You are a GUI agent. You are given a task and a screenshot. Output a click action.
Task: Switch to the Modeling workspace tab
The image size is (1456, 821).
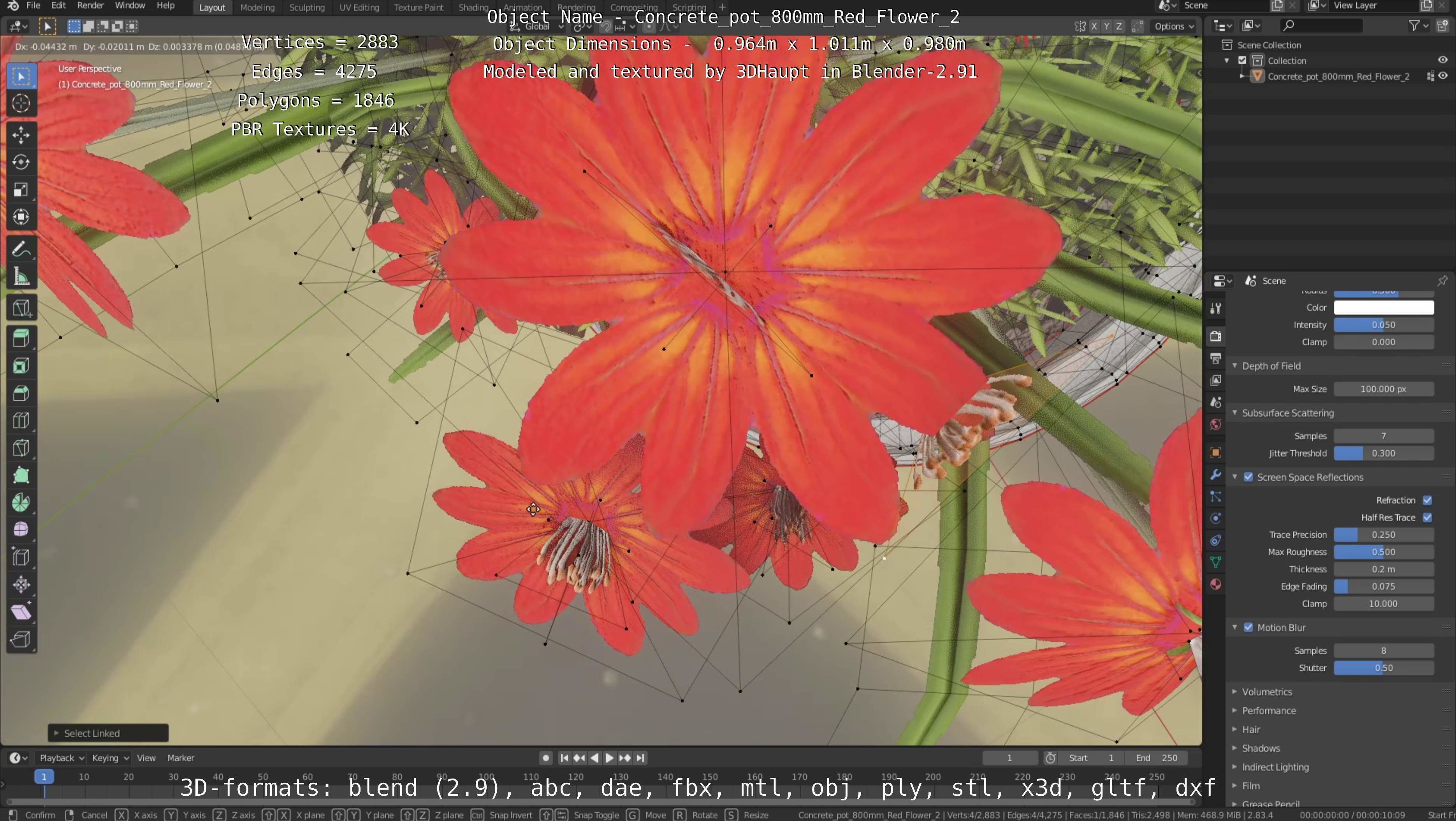pos(257,7)
